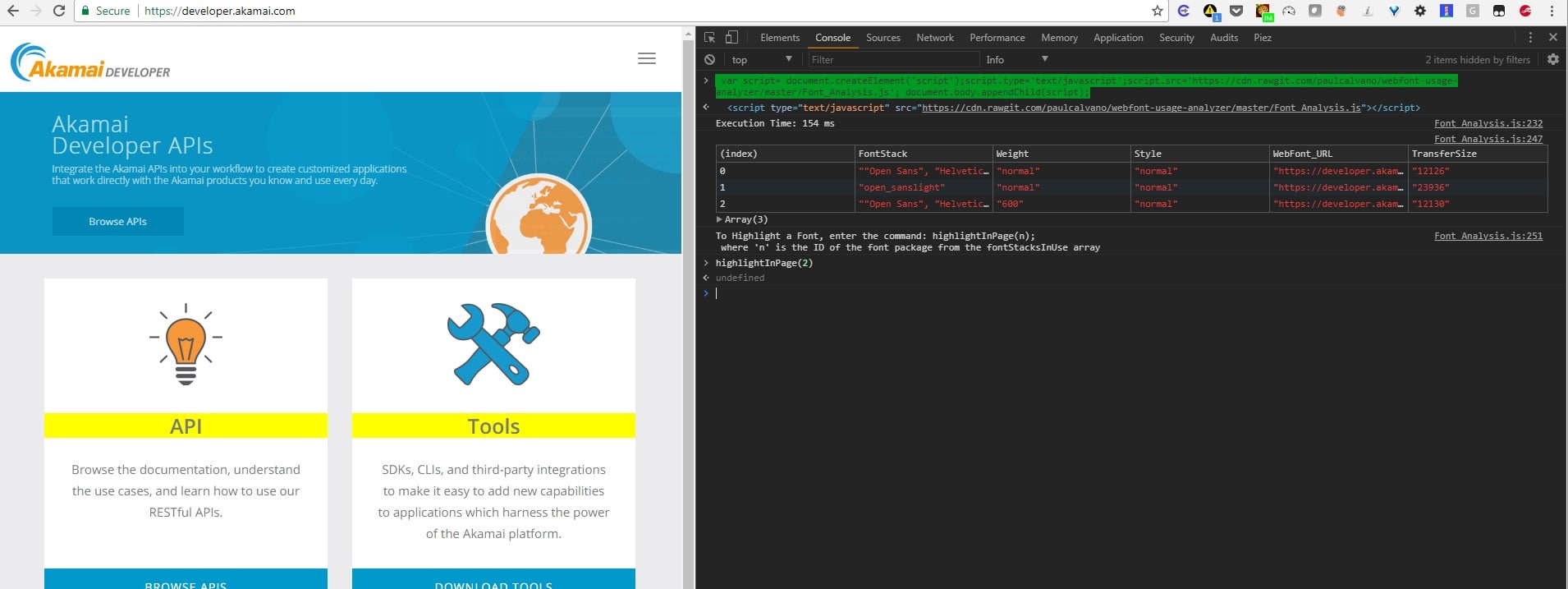Open the Font_Analysis.js:232 source link
This screenshot has width=1568, height=589.
click(1488, 123)
